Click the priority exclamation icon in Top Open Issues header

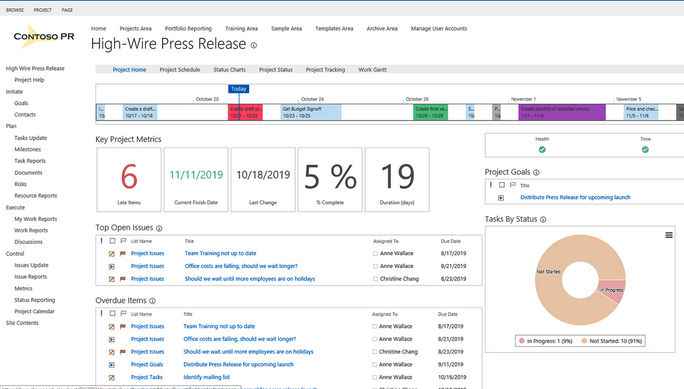(102, 241)
